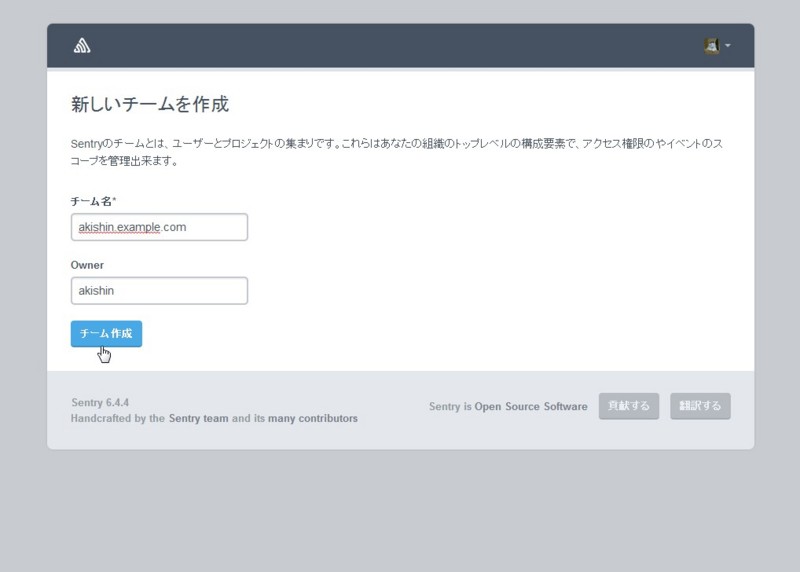Viewport: 800px width, 572px height.
Task: Select the チーム名 field label
Action: click(x=93, y=202)
